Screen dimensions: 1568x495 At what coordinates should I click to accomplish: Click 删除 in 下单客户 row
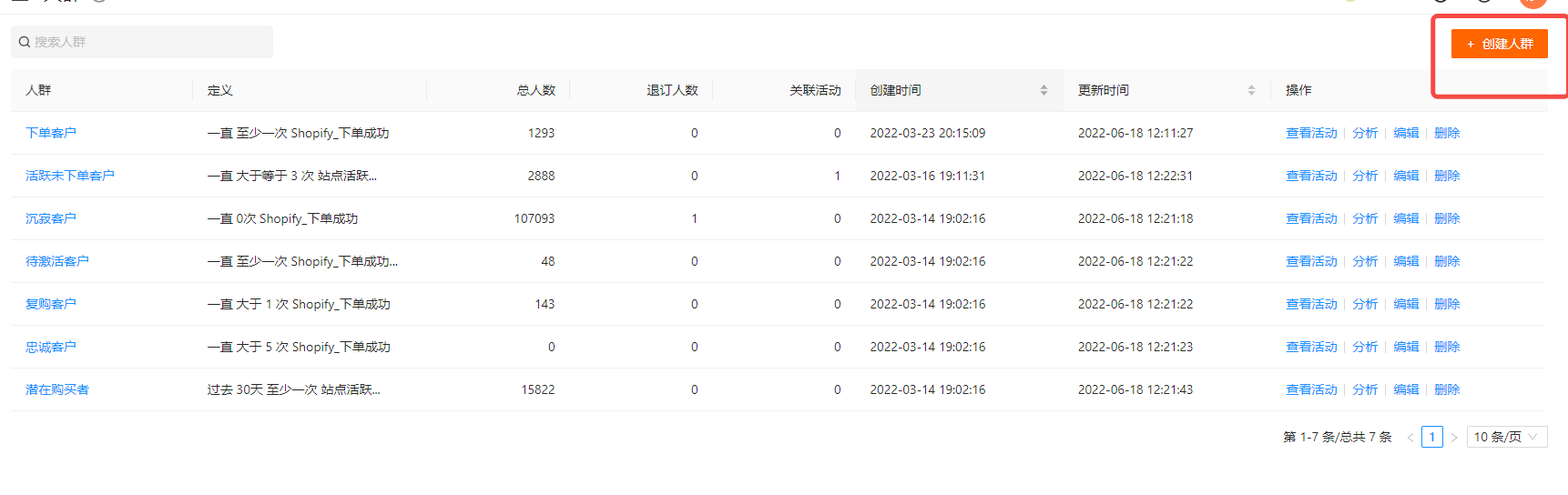[x=1447, y=133]
